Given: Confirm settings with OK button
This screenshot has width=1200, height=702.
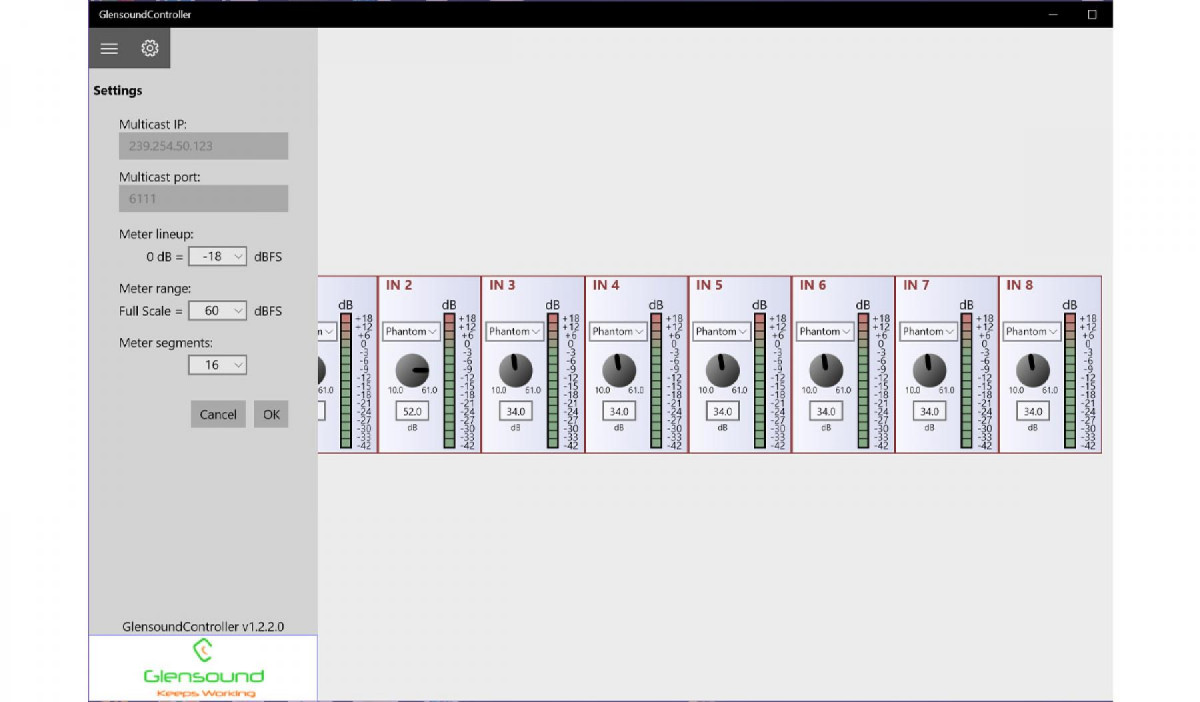Looking at the screenshot, I should [x=271, y=414].
